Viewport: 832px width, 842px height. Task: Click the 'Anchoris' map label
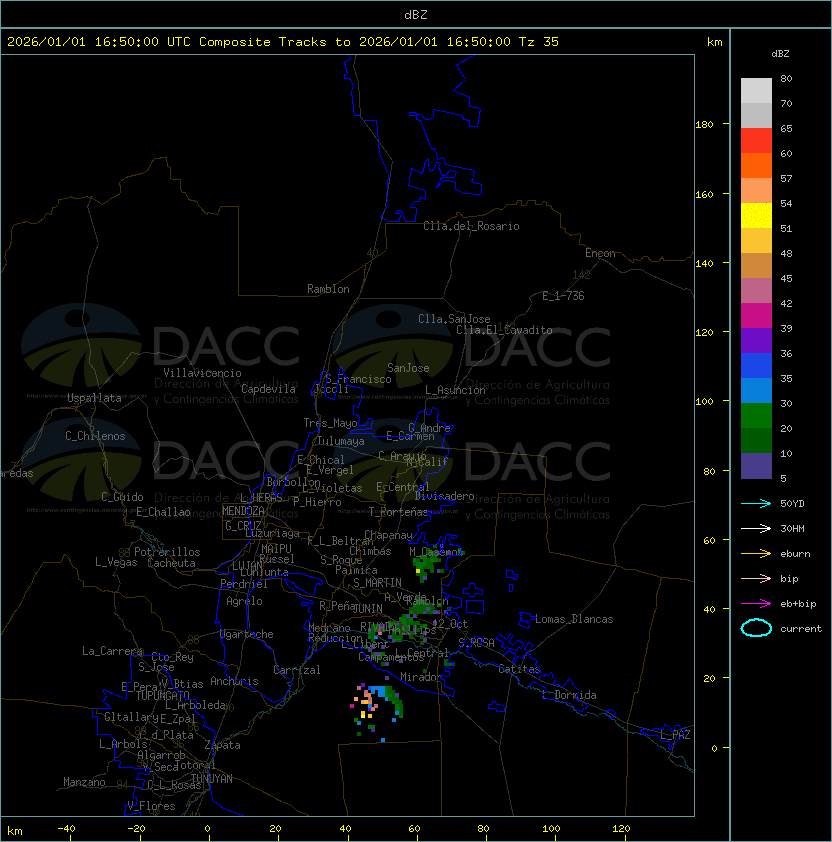tap(234, 681)
